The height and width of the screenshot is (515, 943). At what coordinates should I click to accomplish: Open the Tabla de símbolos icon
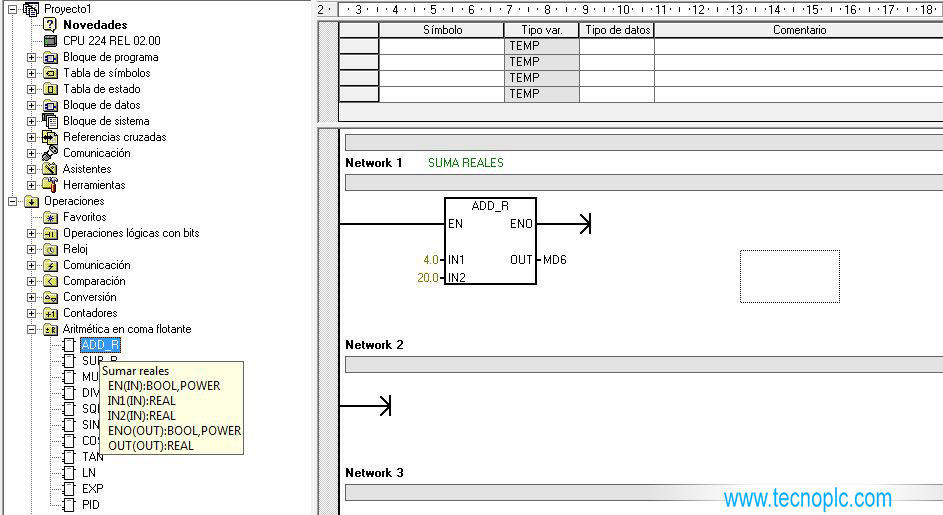click(x=50, y=73)
